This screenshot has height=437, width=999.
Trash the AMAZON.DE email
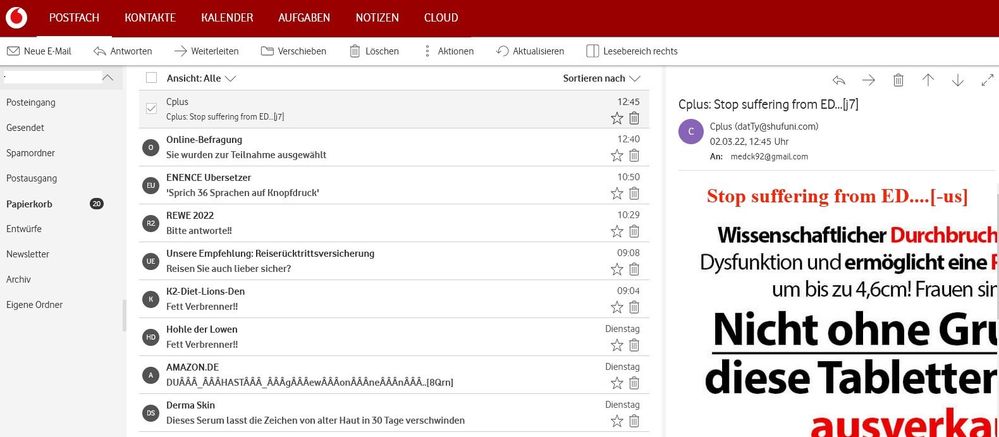point(634,383)
